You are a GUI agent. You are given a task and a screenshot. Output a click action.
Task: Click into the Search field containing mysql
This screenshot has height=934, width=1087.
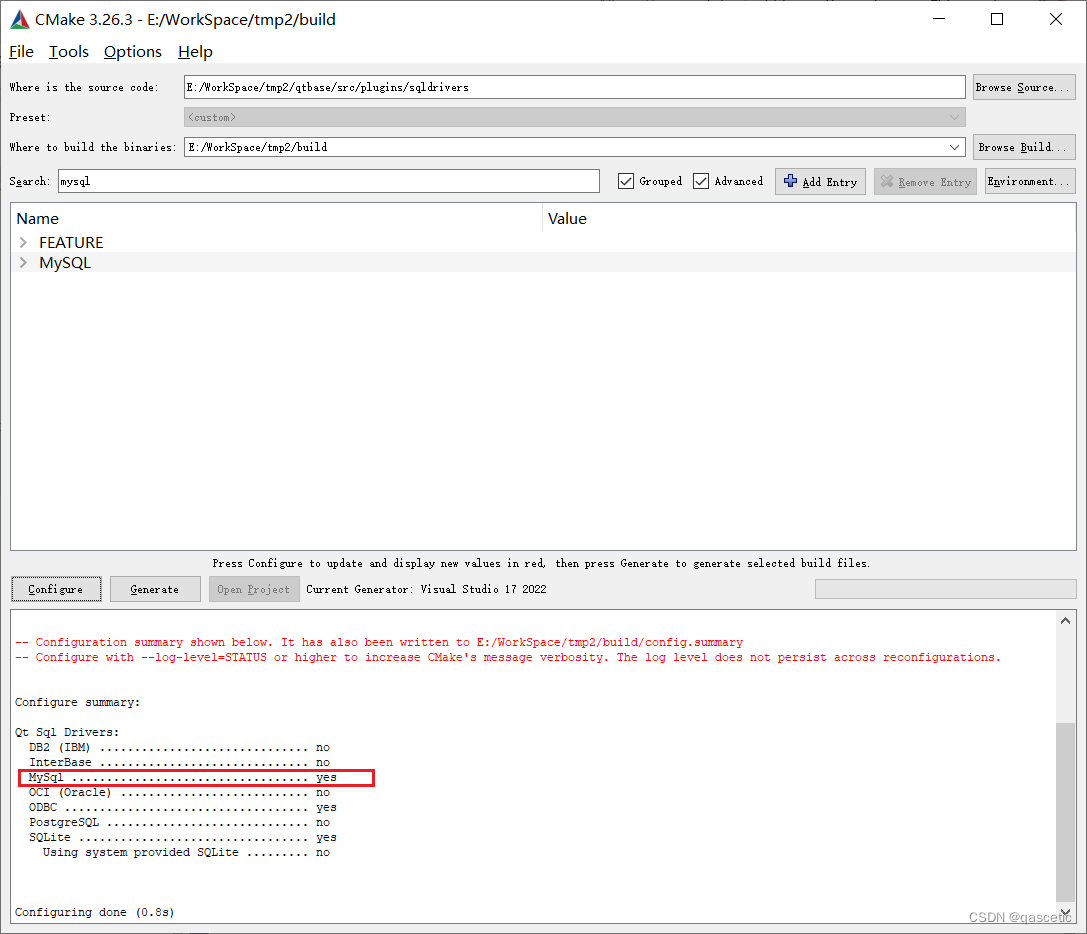329,181
